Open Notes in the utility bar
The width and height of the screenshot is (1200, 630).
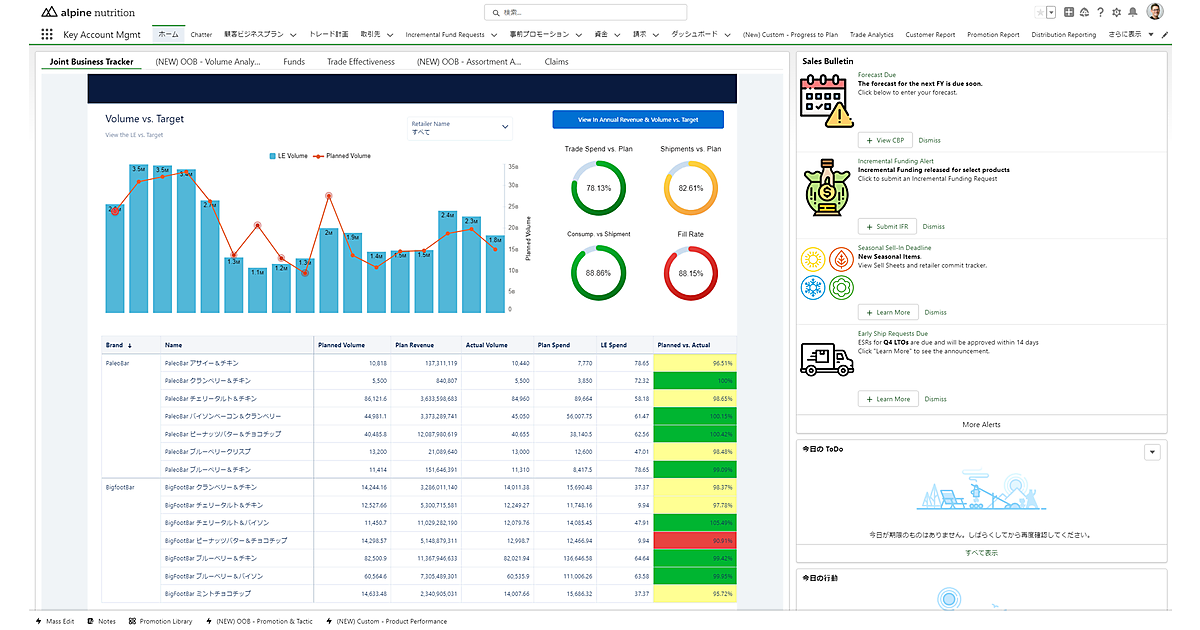[102, 621]
